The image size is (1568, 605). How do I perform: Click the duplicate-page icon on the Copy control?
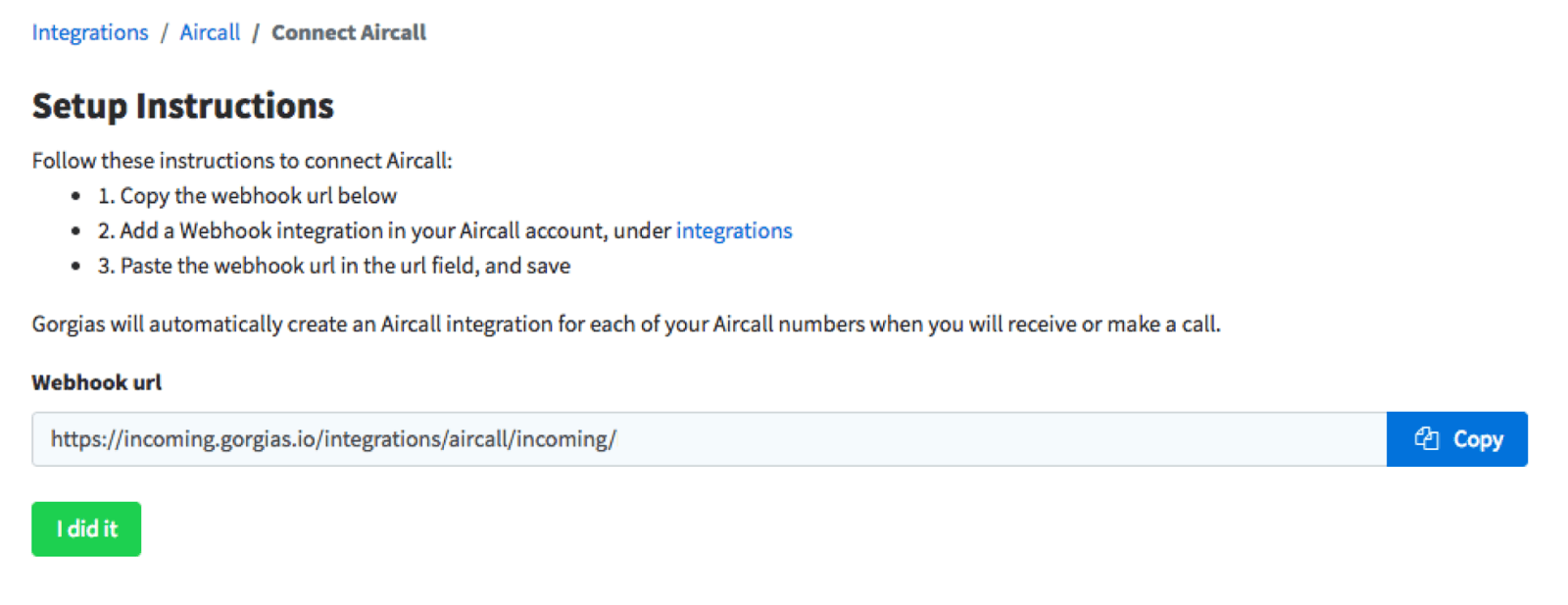(x=1429, y=438)
